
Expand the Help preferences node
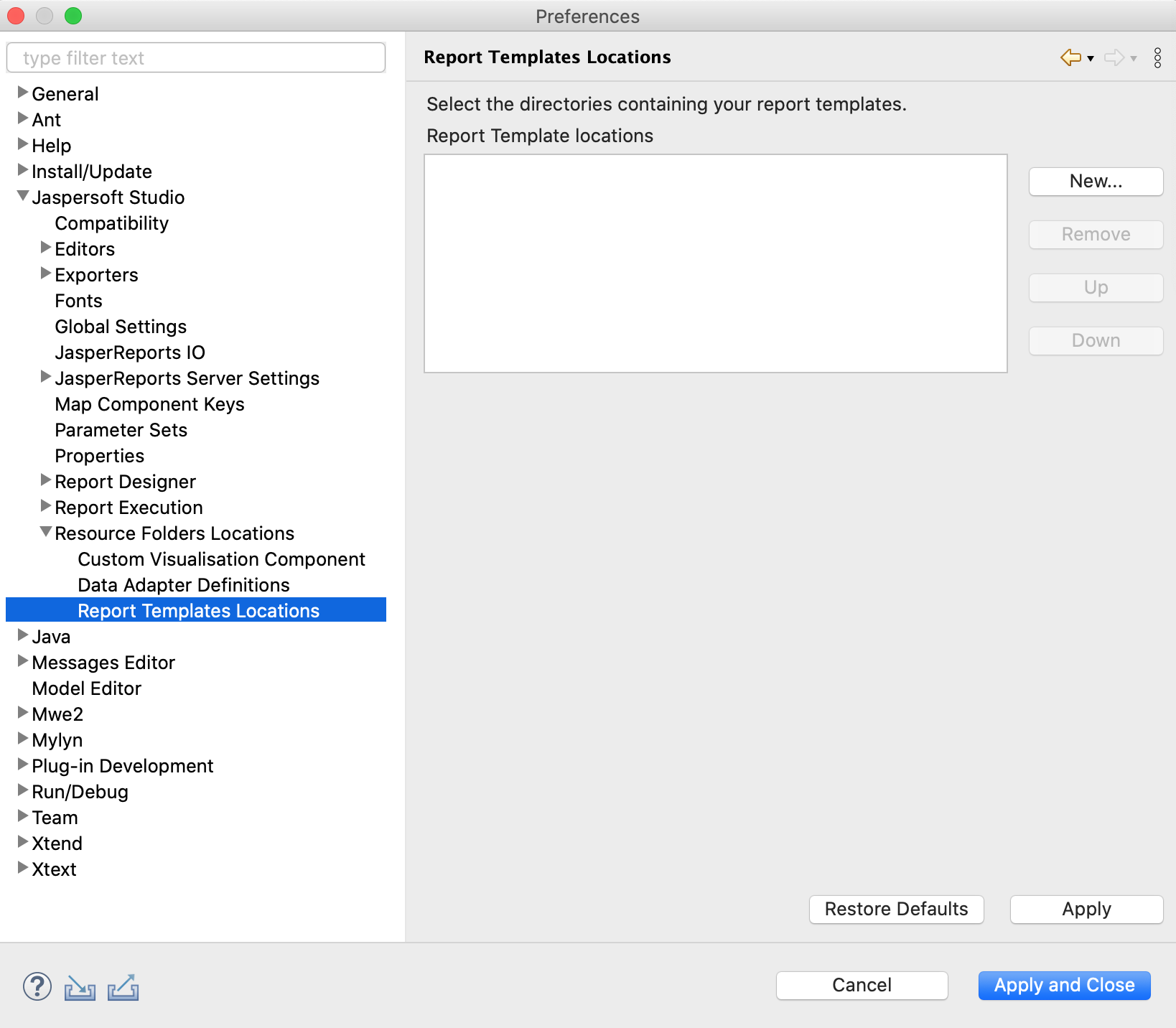pyautogui.click(x=23, y=144)
